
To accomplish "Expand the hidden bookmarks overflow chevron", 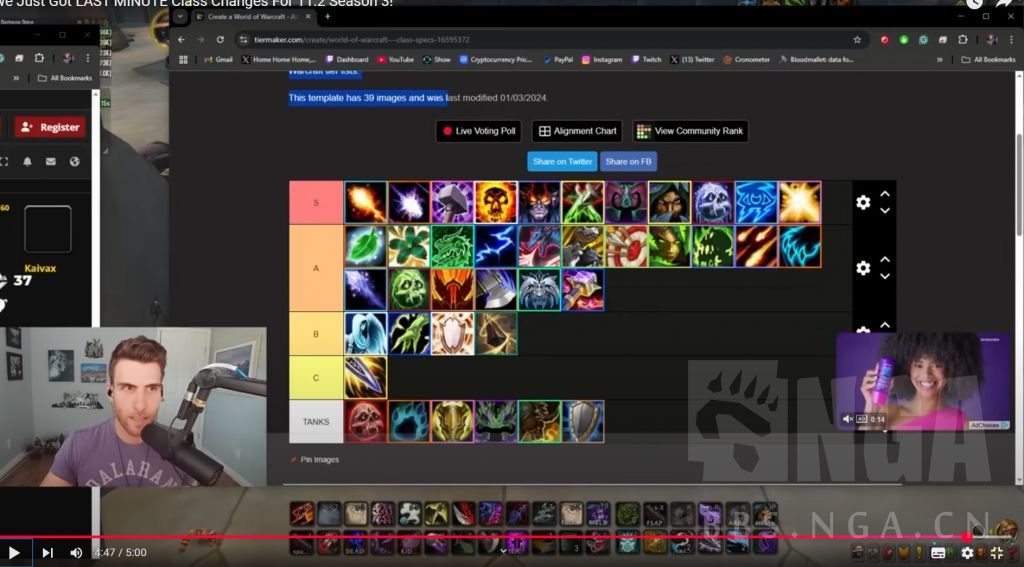I will coord(939,60).
